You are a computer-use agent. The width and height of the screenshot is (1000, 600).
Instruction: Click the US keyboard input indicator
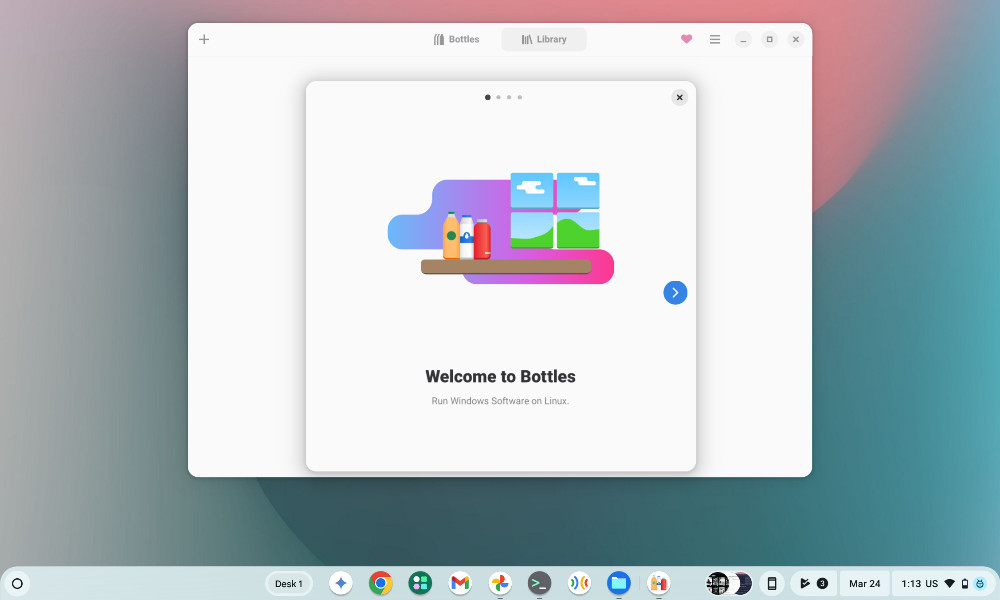coord(932,583)
